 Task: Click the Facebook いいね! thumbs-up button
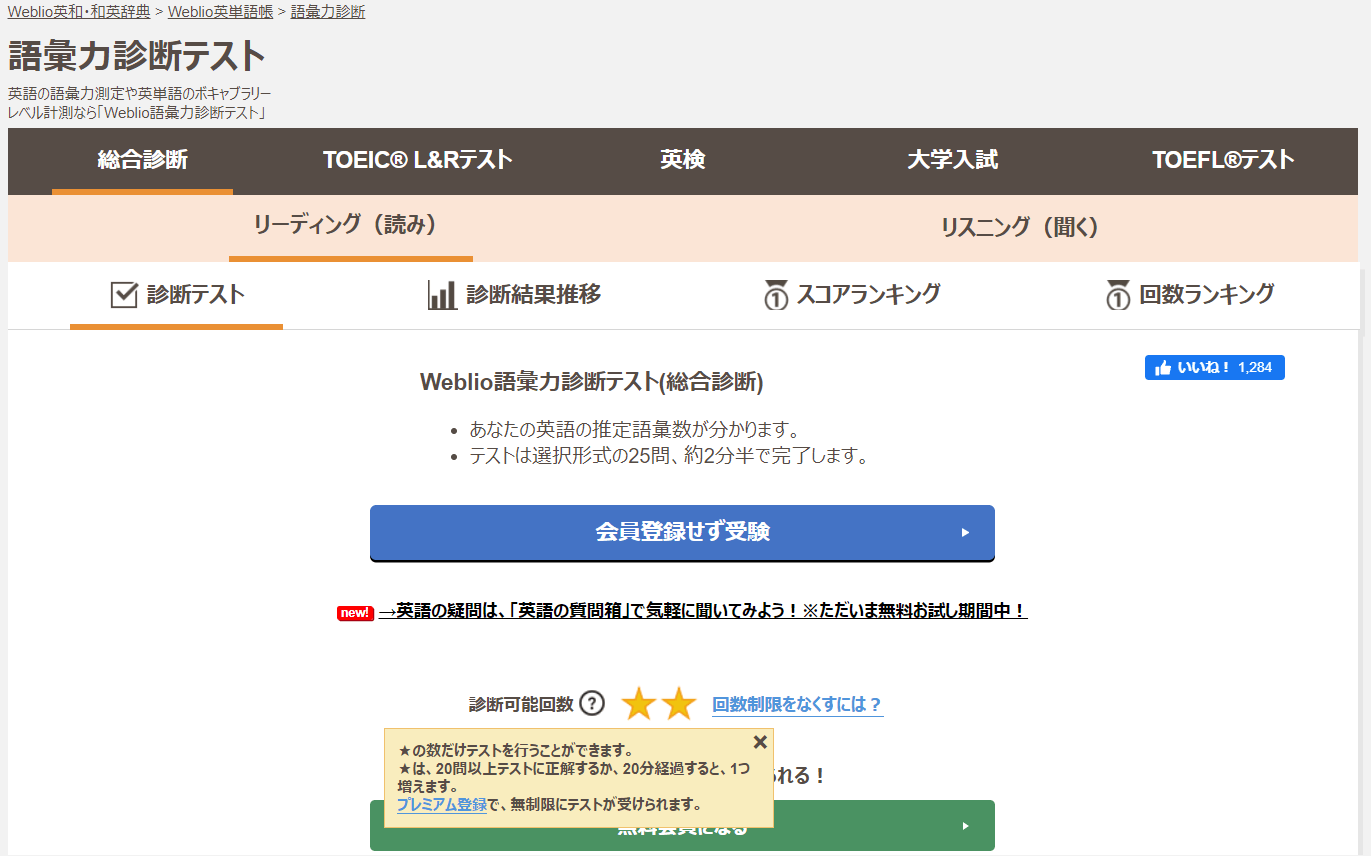click(1214, 368)
